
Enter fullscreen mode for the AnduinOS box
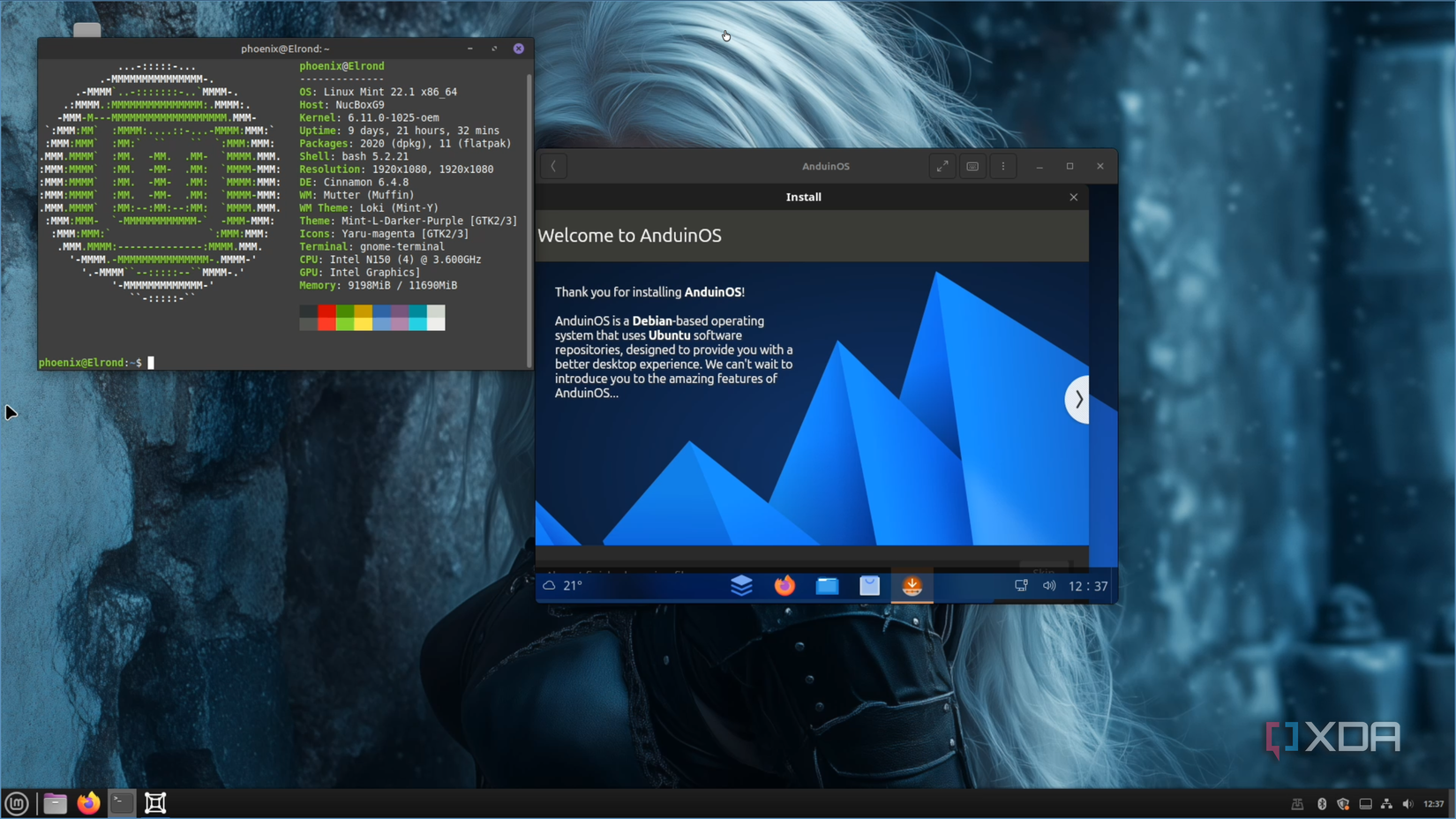942,166
